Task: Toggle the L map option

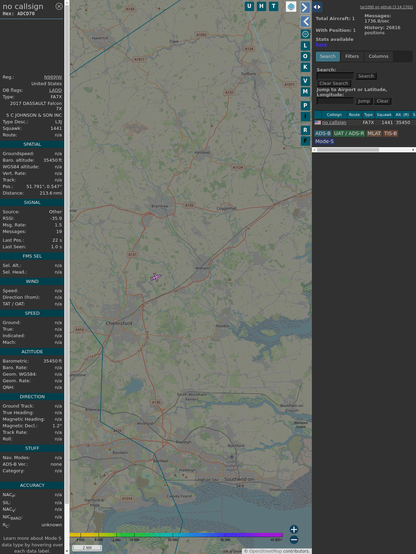Action: [305, 46]
